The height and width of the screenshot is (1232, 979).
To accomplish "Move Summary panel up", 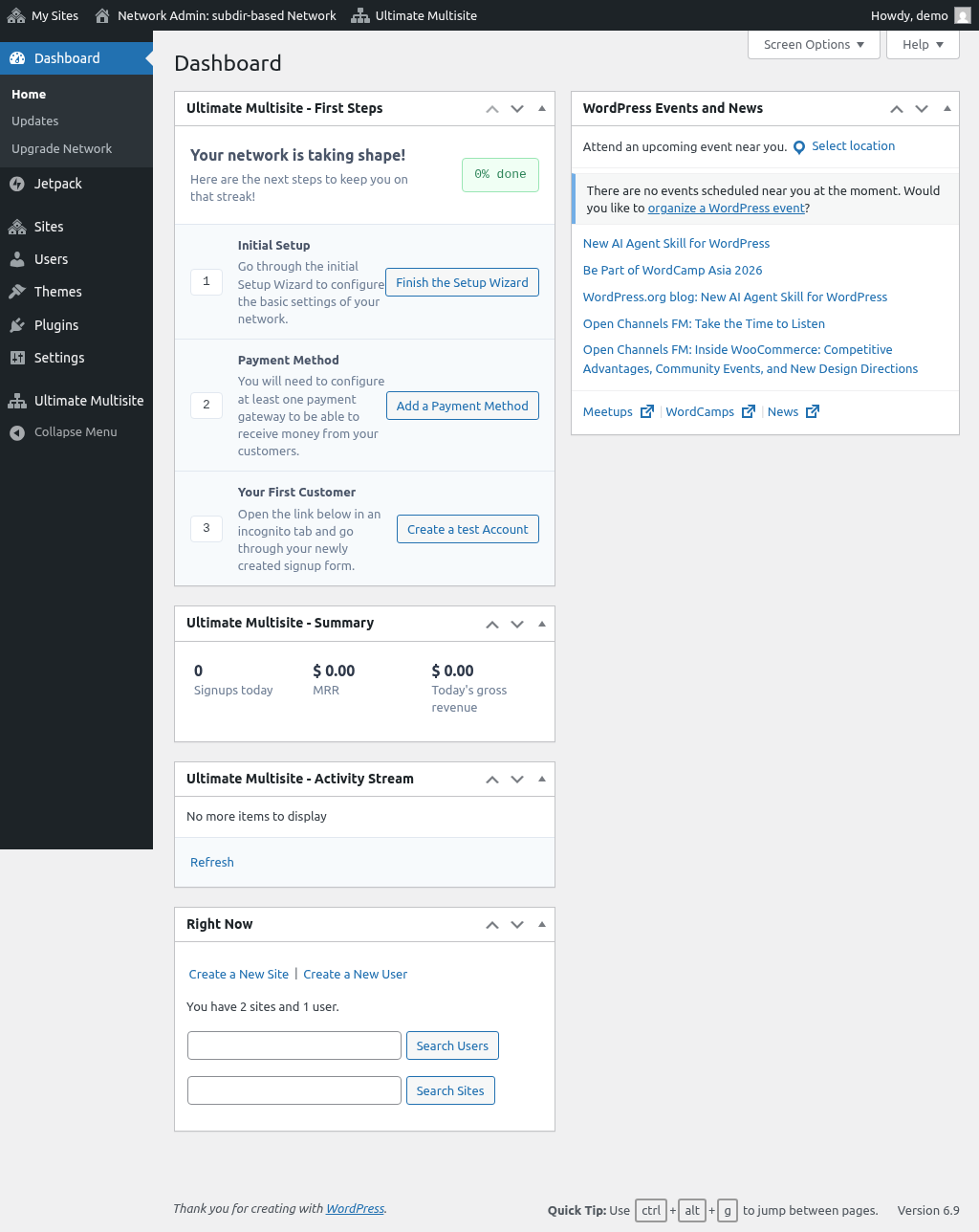I will pos(492,624).
